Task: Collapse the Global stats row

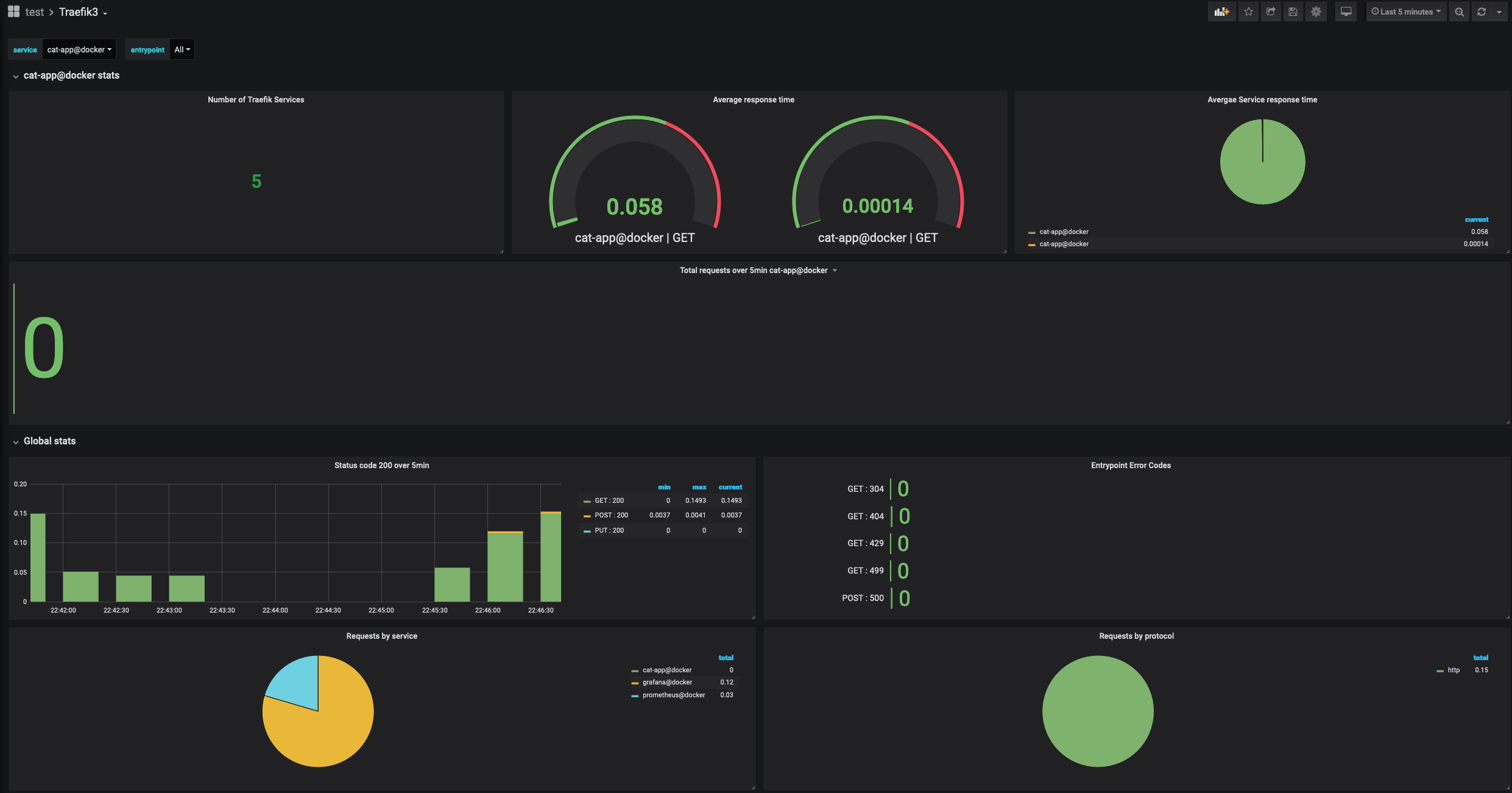Action: pyautogui.click(x=49, y=441)
